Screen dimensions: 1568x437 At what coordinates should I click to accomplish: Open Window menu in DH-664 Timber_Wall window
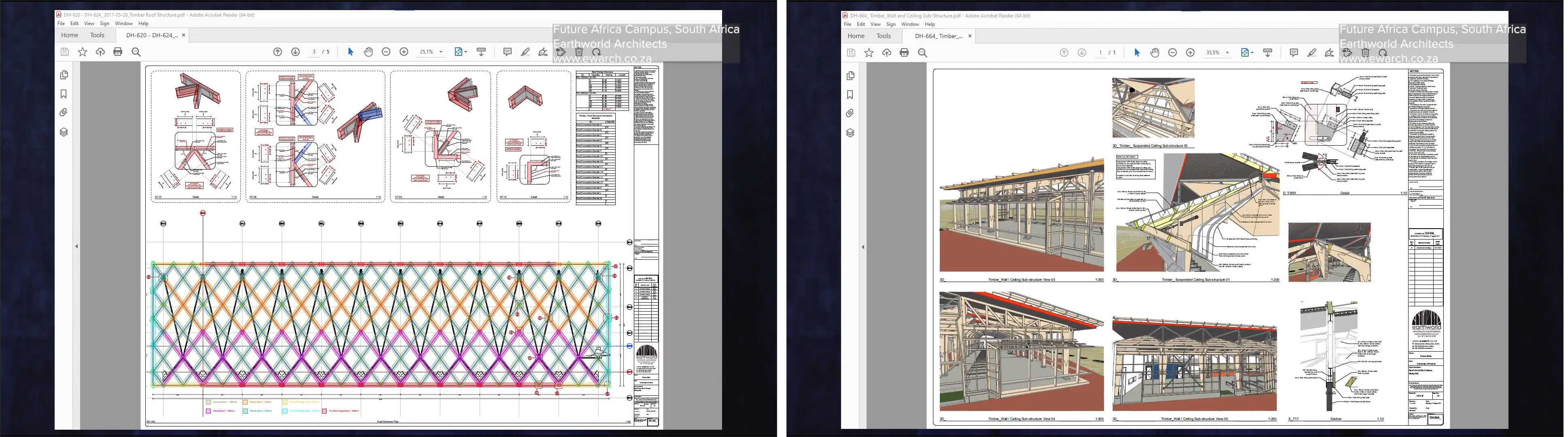click(x=910, y=24)
